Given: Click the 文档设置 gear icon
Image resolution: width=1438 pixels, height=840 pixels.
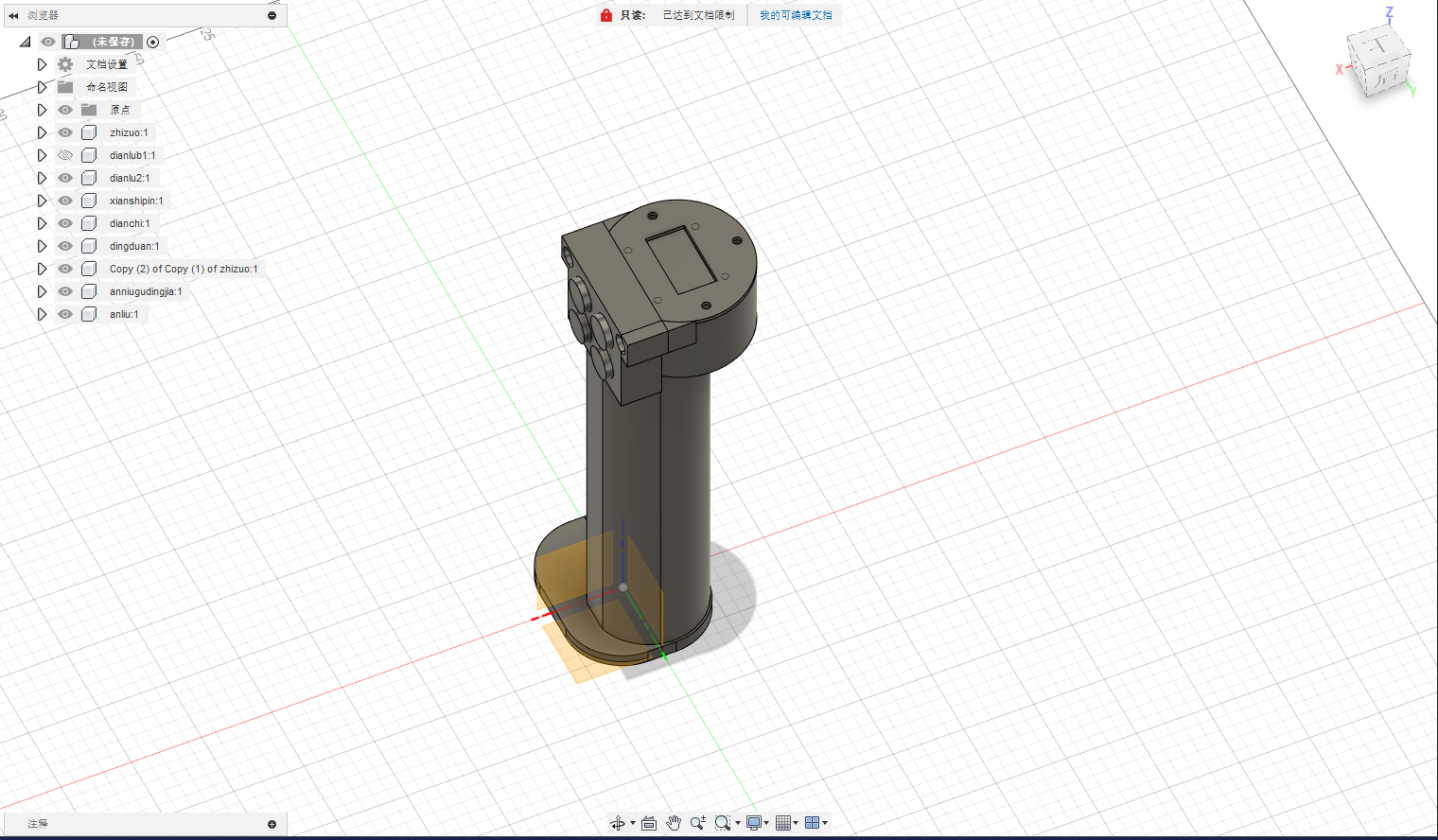Looking at the screenshot, I should click(x=65, y=64).
